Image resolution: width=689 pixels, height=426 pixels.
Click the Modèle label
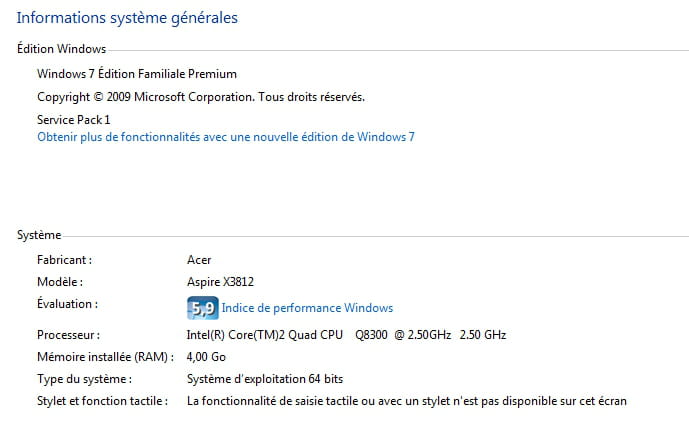coord(59,283)
